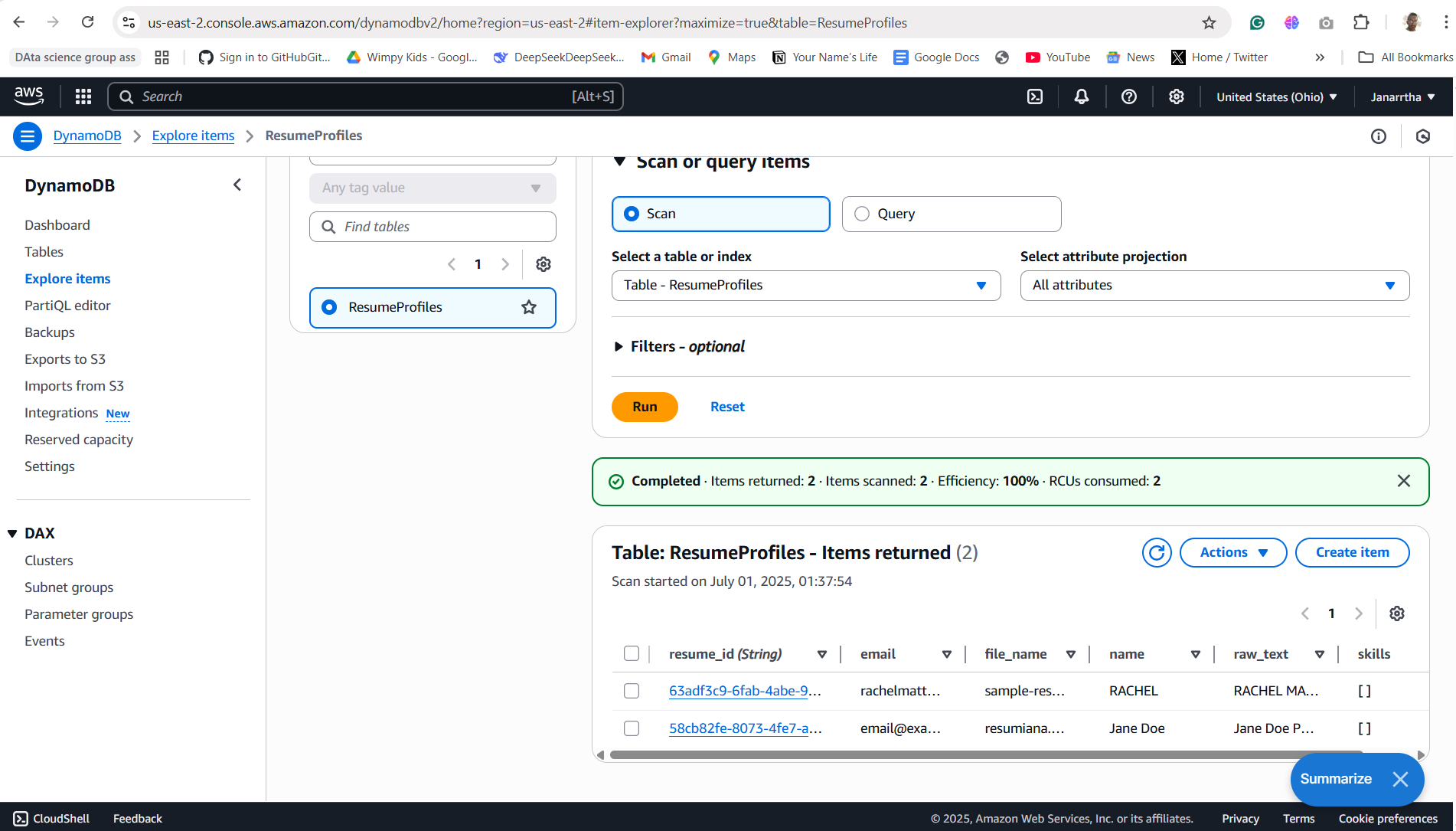Check the Jane Doe row checkbox

click(632, 728)
